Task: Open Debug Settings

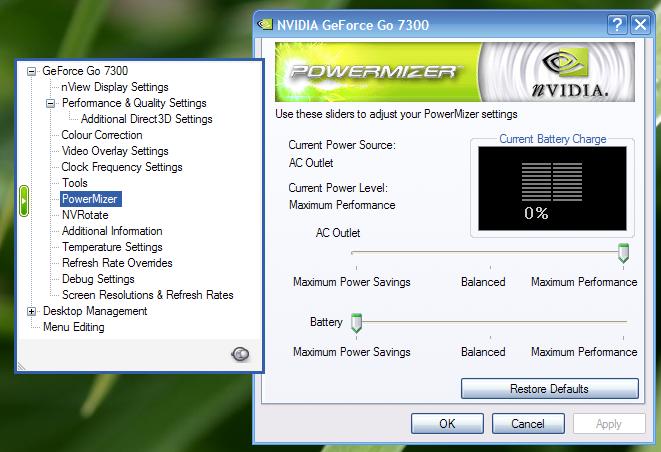Action: (98, 280)
